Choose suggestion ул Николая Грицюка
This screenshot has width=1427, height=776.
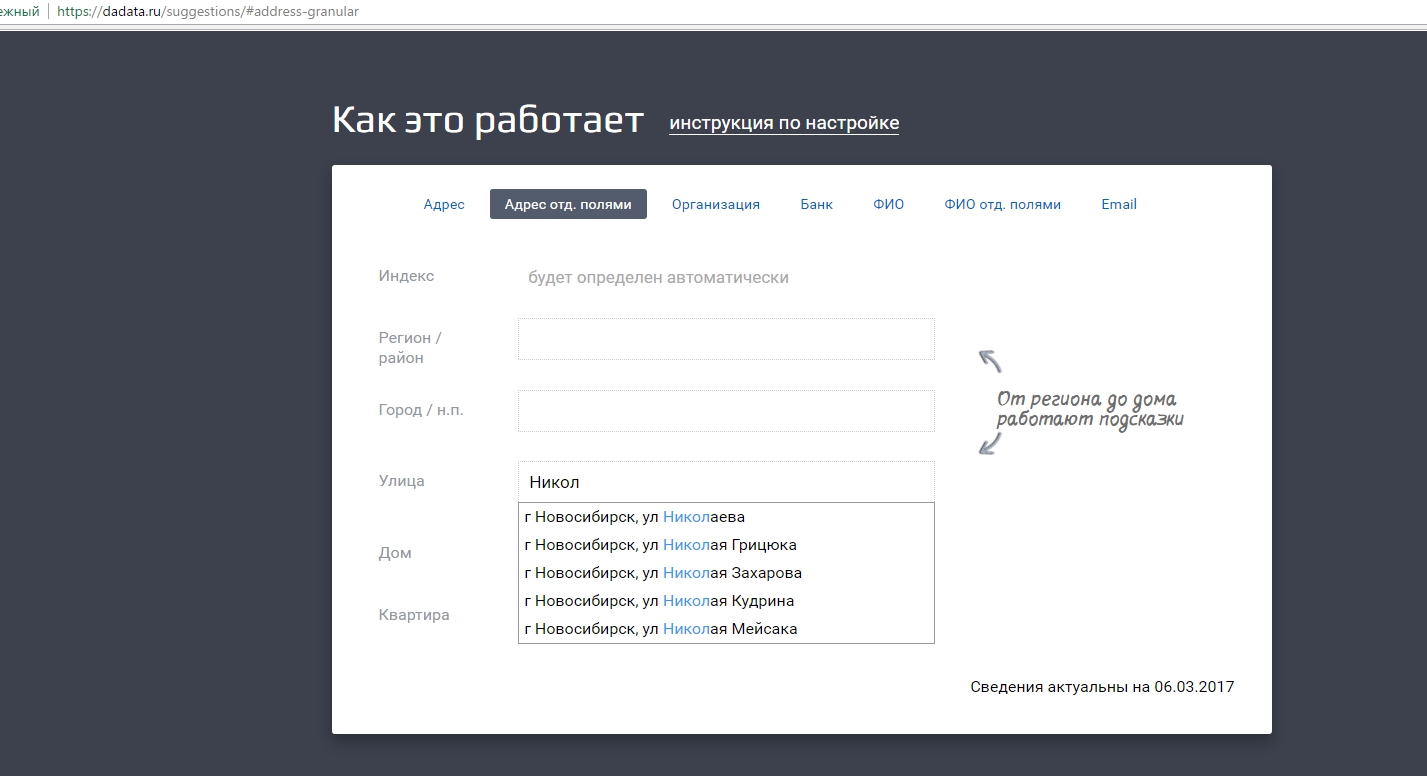pyautogui.click(x=726, y=545)
